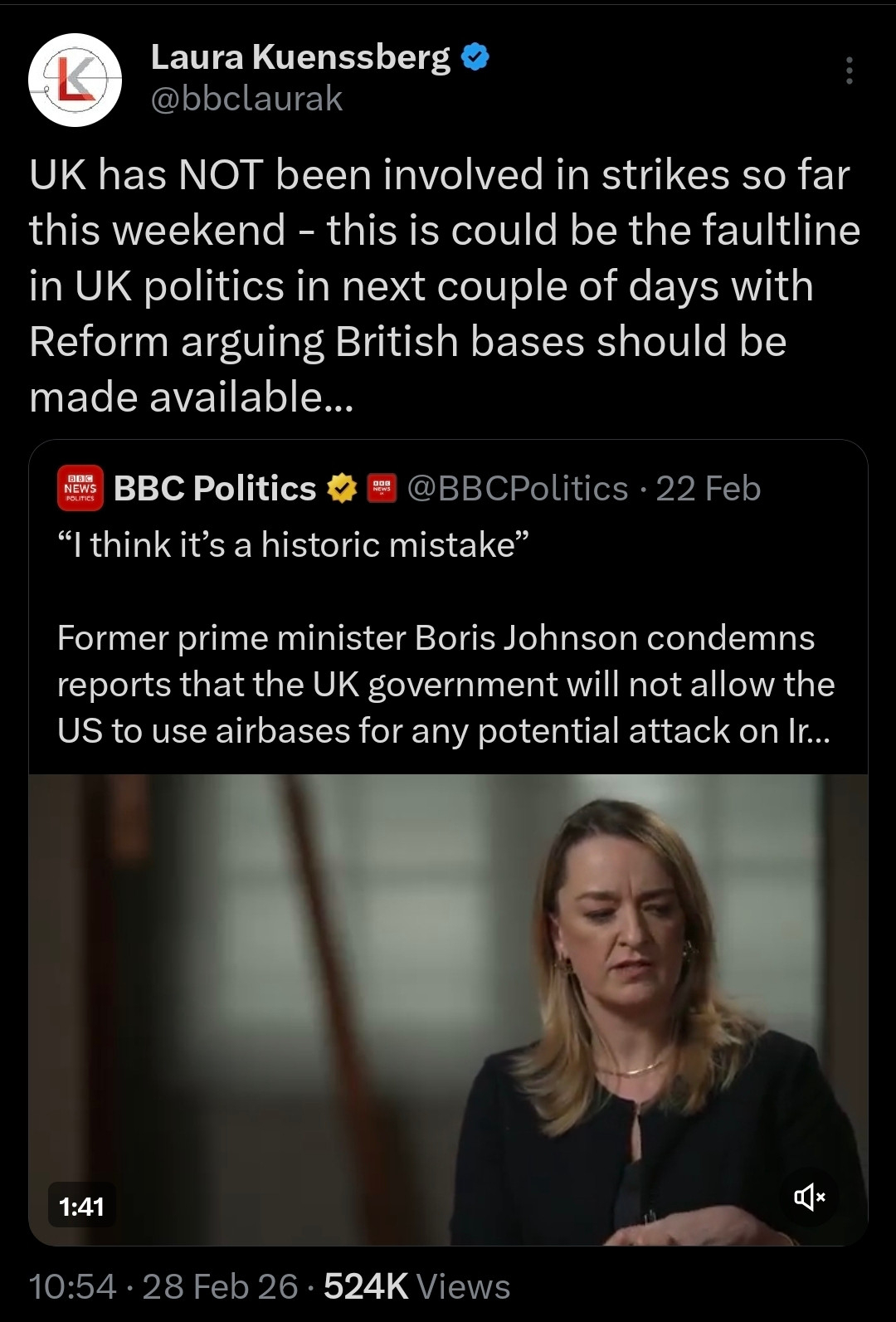Open the "I think it's a historic mistake" quote
896x1322 pixels.
pyautogui.click(x=293, y=545)
